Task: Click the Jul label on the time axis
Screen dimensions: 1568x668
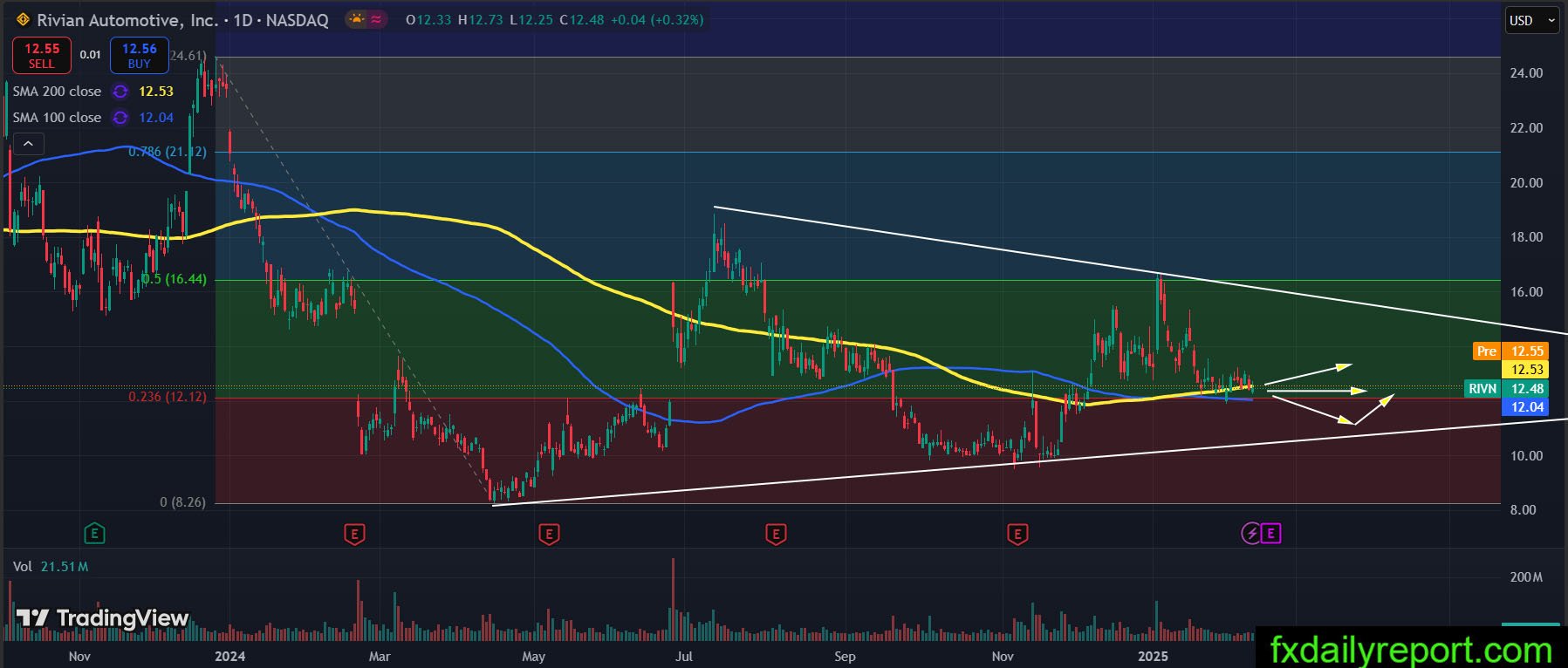Action: point(684,656)
